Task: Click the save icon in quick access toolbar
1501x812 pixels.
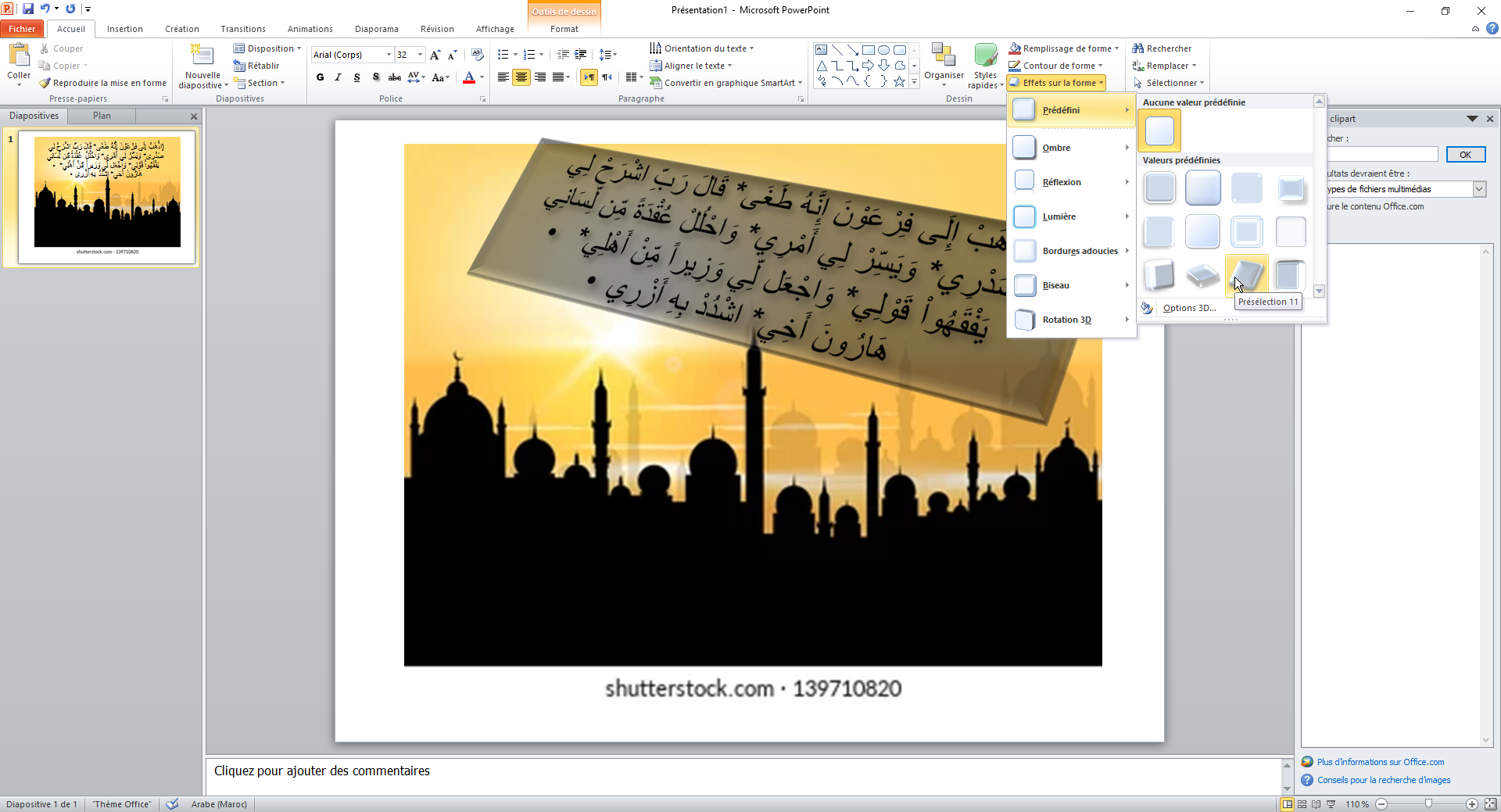Action: tap(28, 9)
